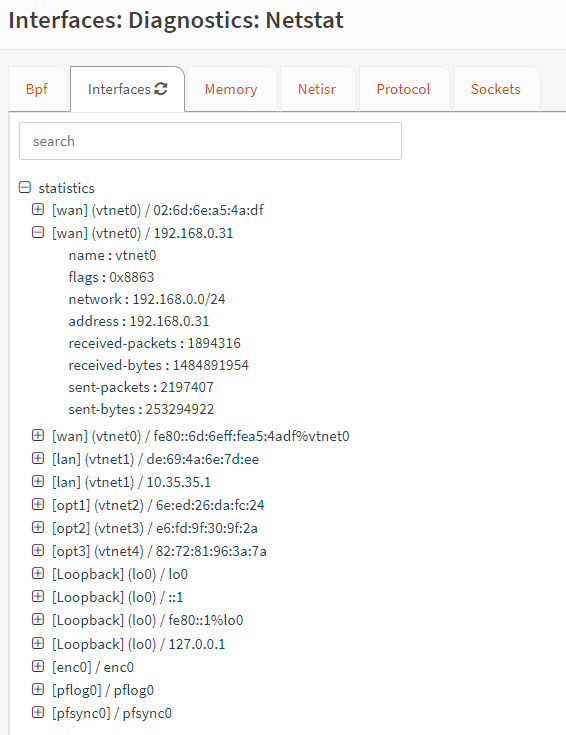Click the refresh icon on Interfaces tab
Viewport: 566px width, 735px height.
[161, 89]
